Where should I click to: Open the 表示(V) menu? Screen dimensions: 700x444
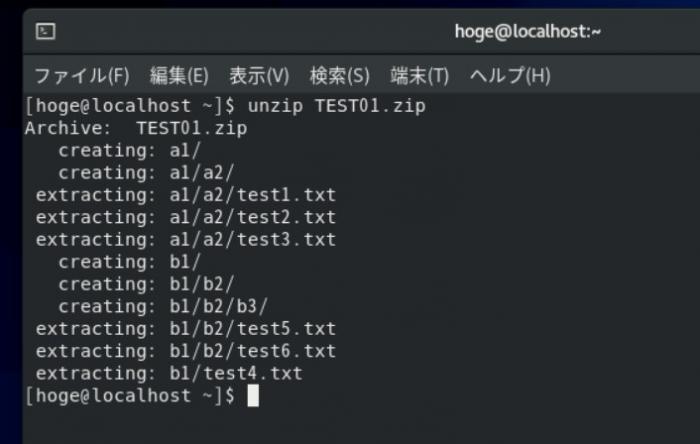coord(259,75)
